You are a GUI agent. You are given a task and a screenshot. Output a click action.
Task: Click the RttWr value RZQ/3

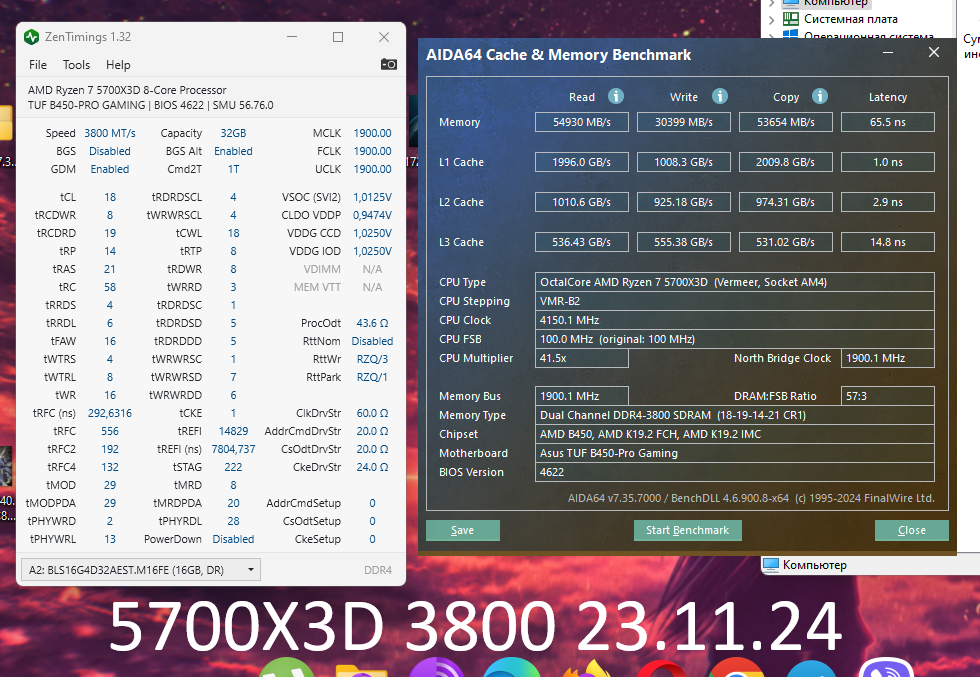[372, 359]
